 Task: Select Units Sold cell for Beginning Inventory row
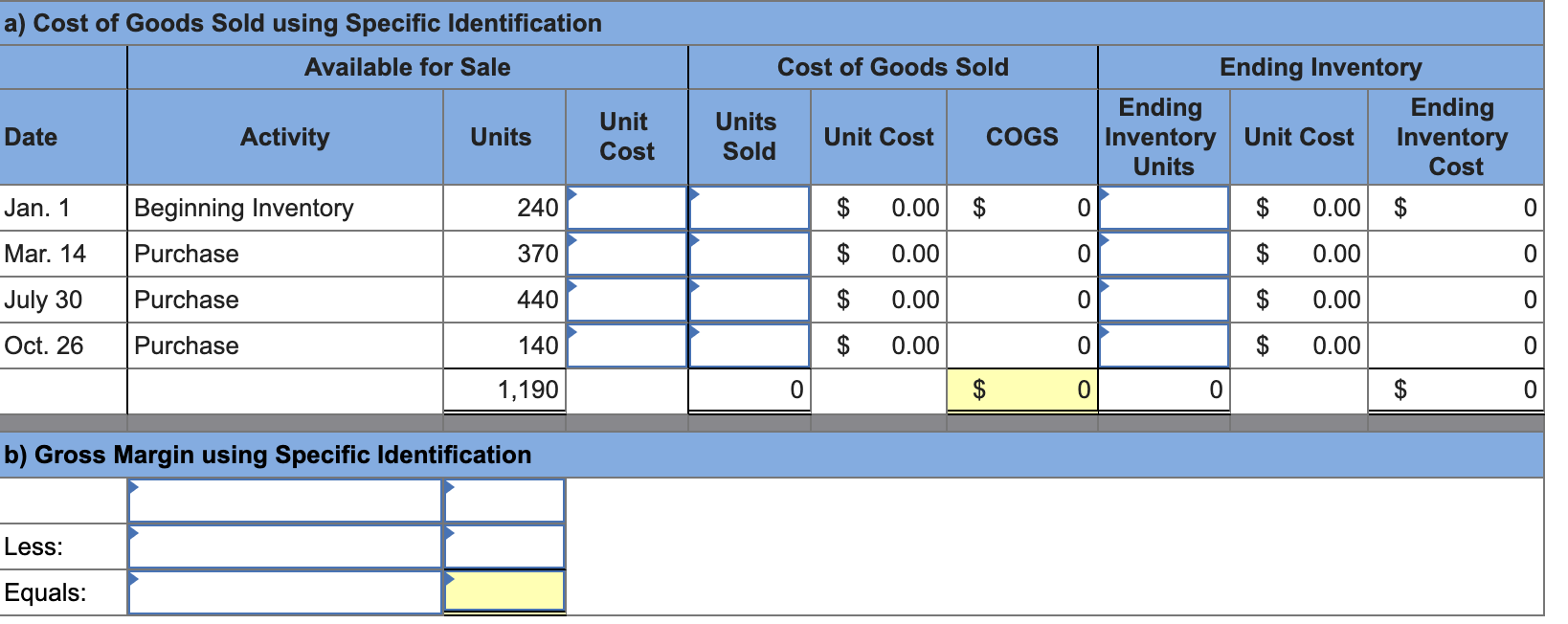click(x=750, y=208)
